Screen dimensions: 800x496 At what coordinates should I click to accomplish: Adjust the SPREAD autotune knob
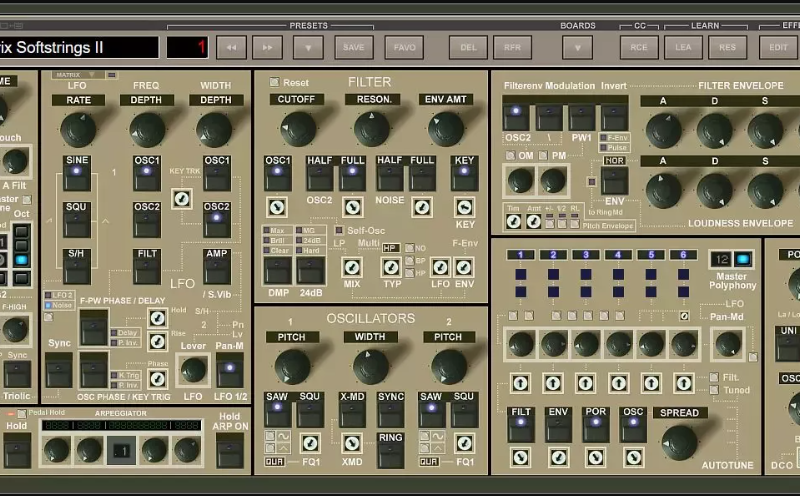680,442
